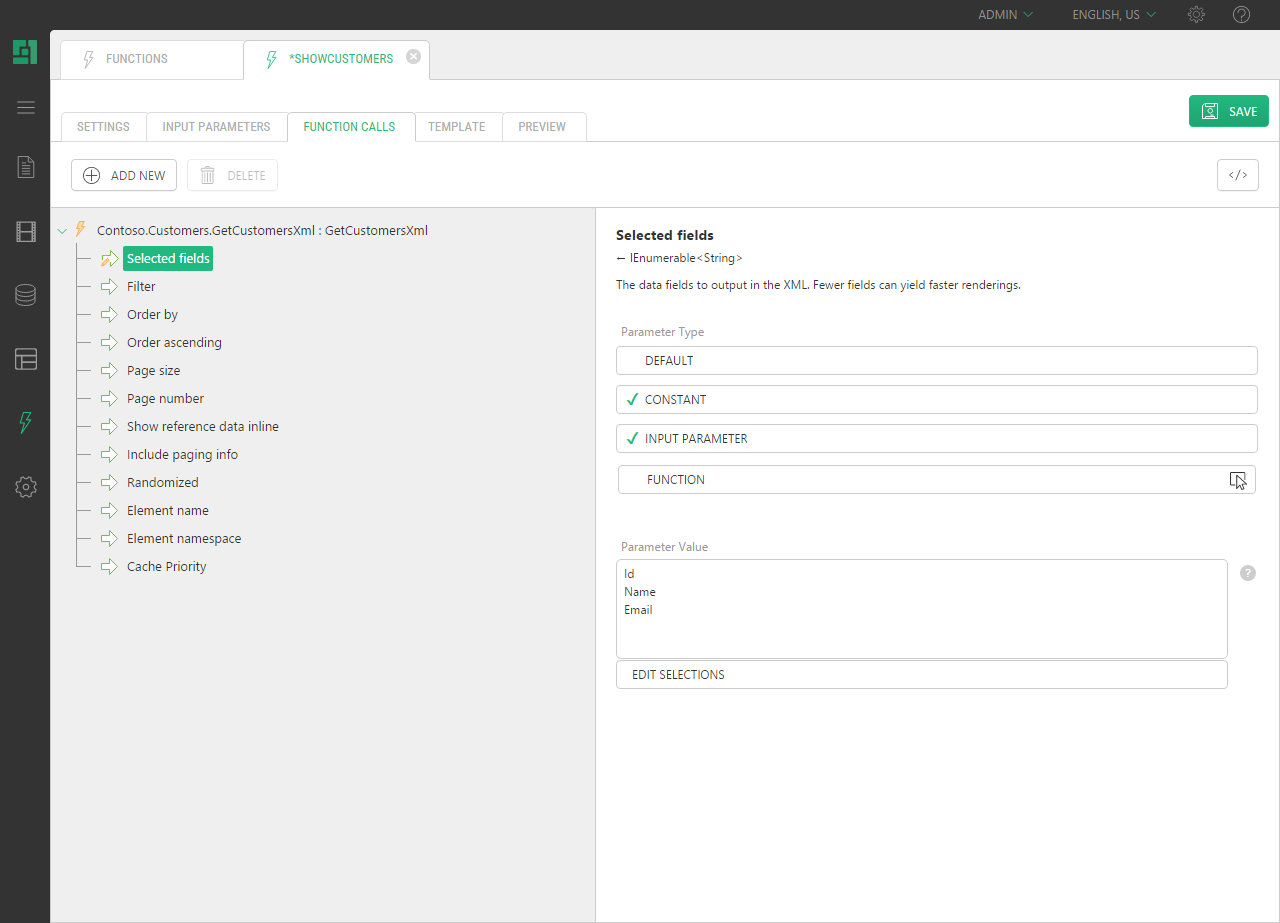The image size is (1280, 923).
Task: Switch to the INPUT PARAMETERS tab
Action: [216, 127]
